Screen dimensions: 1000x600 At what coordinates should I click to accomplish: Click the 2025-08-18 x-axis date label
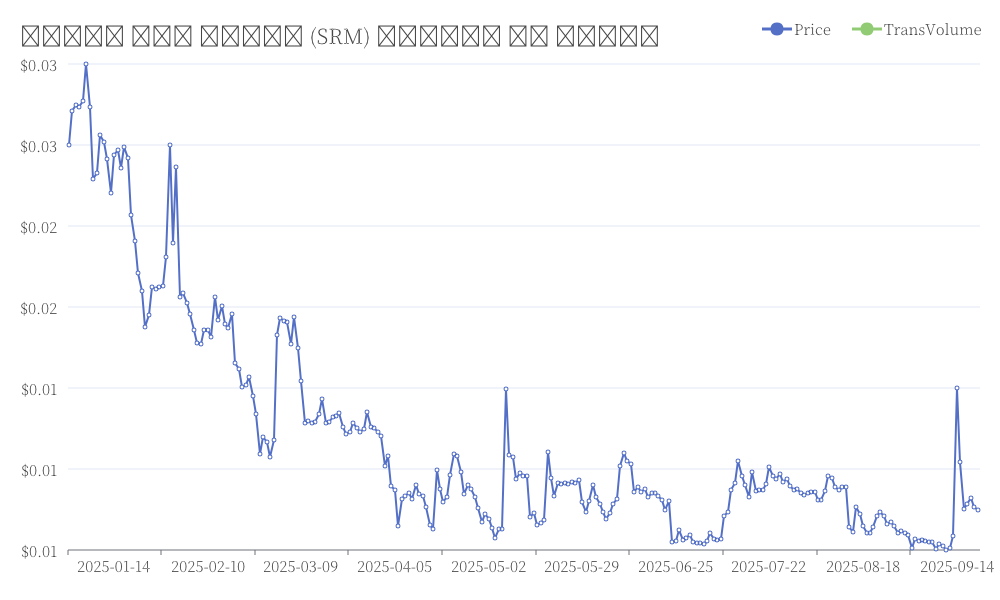click(863, 567)
